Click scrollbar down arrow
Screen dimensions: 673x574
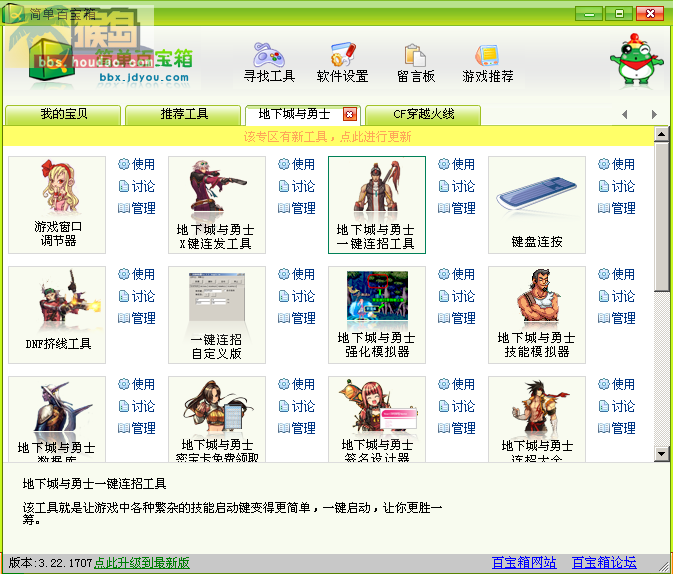661,454
